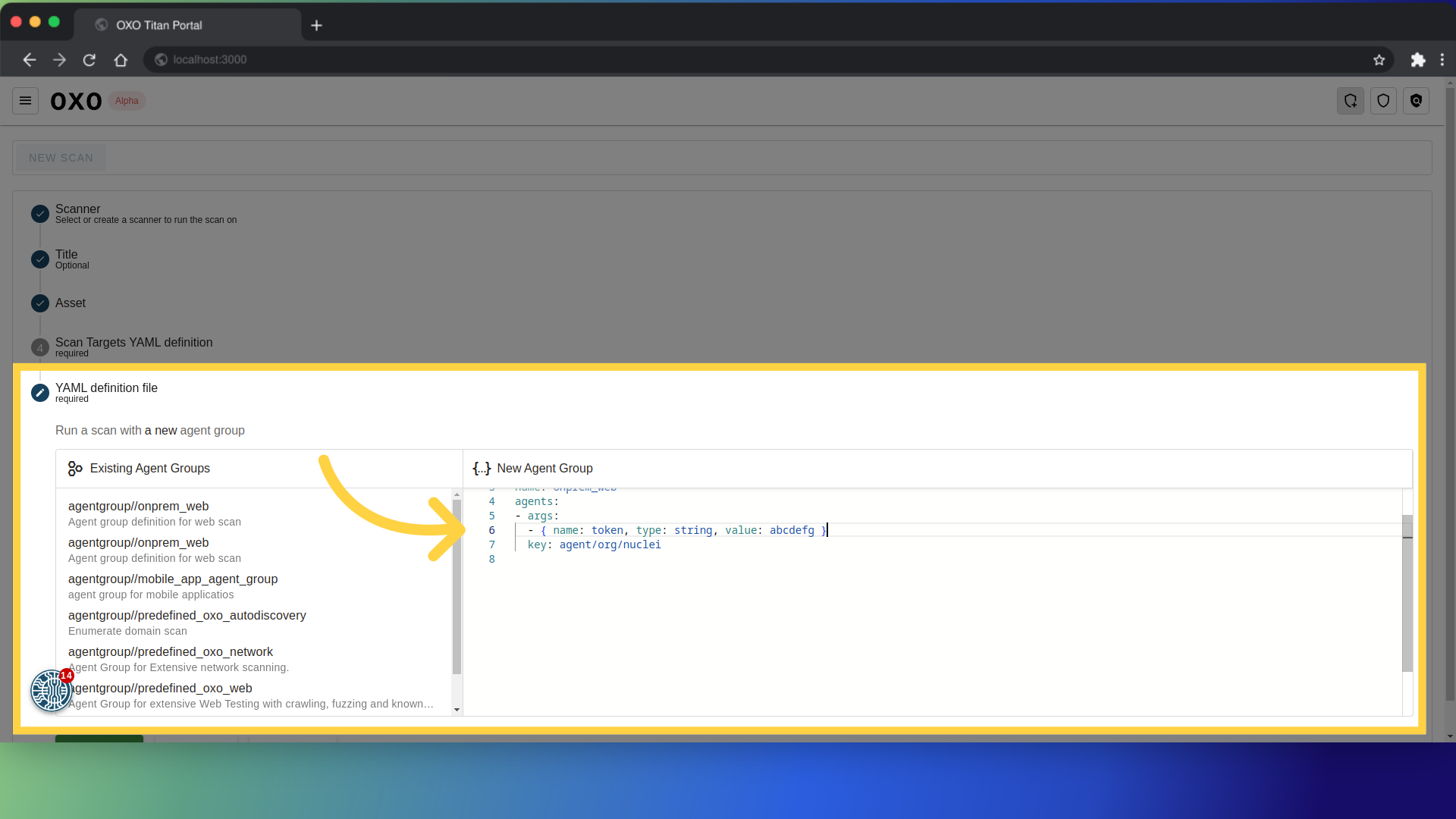Click the NEW SCAN button
This screenshot has width=1456, height=819.
(61, 158)
